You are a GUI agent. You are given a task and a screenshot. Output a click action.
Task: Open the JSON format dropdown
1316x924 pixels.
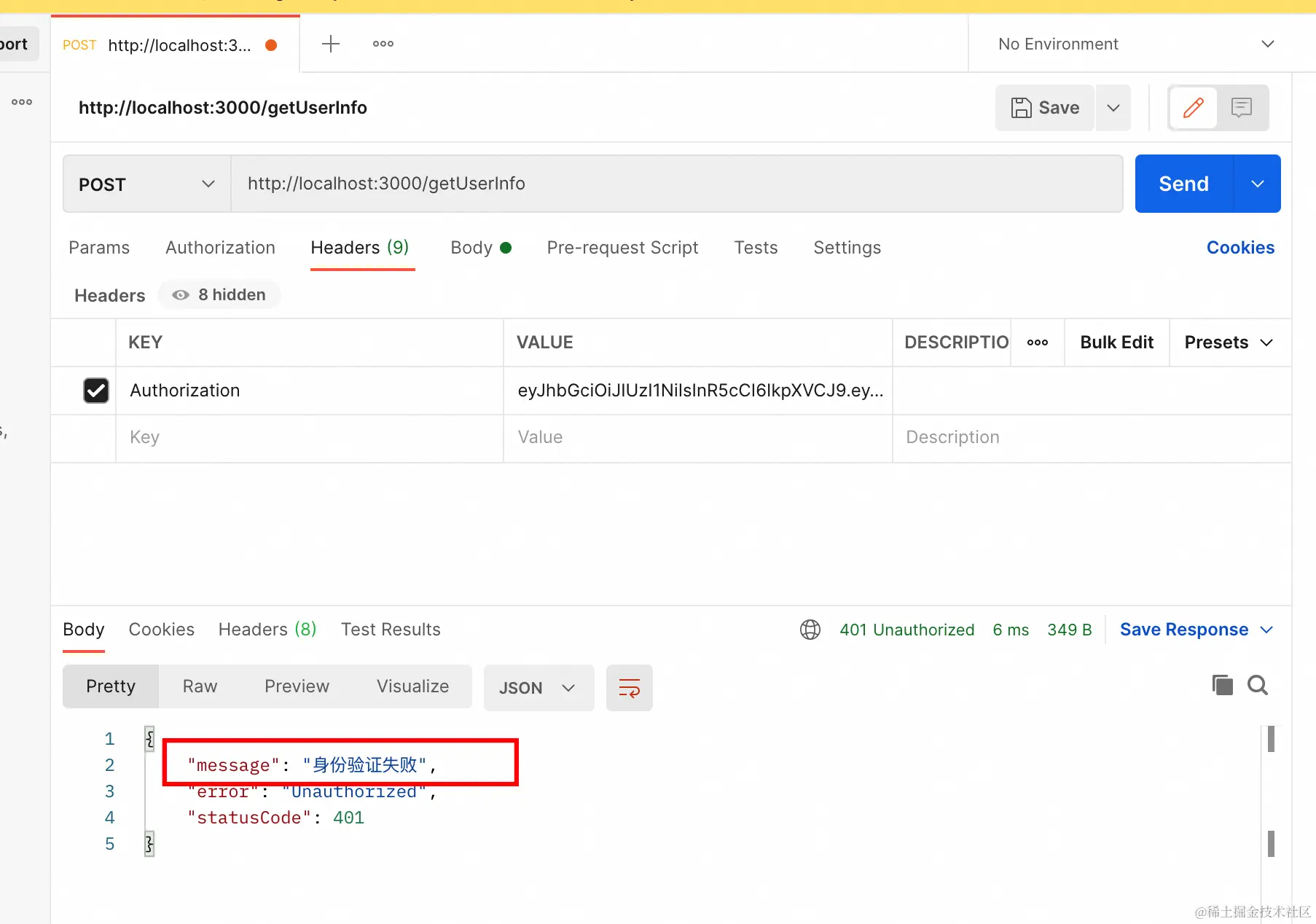(538, 687)
